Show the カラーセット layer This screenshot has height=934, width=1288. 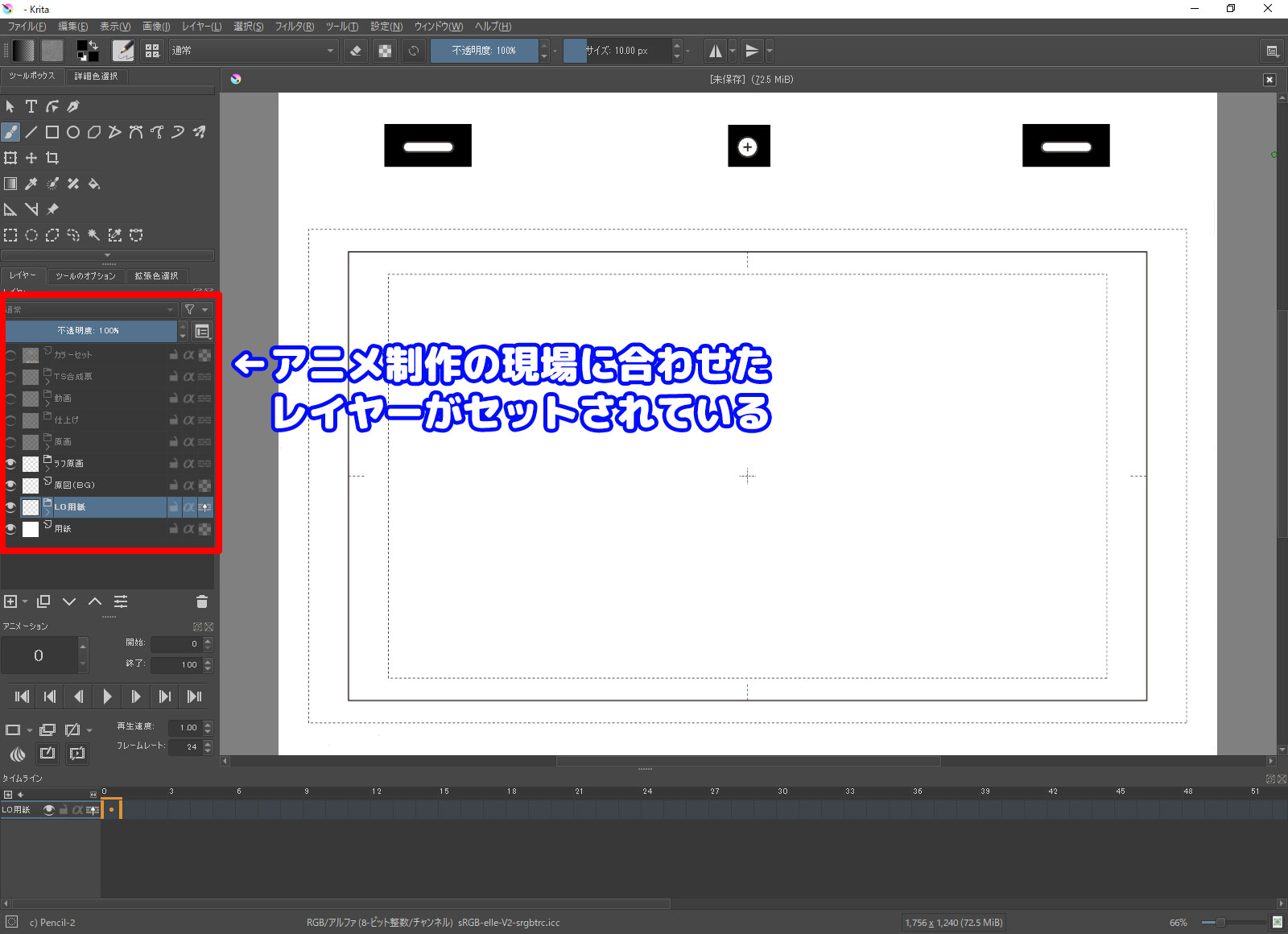click(11, 355)
